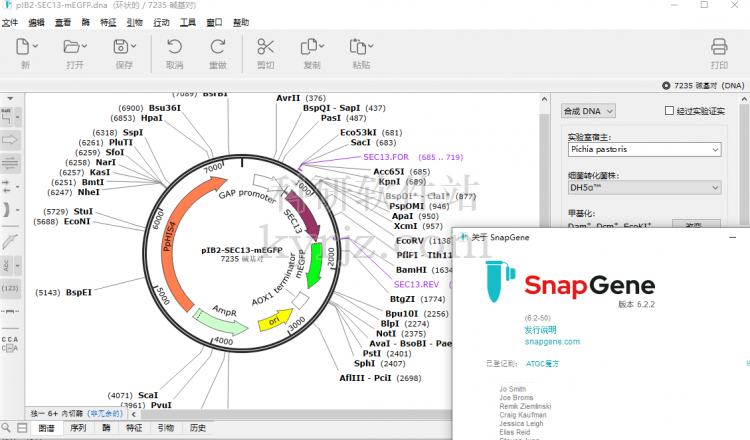The width and height of the screenshot is (750, 440).
Task: Click the ATGC魔方 registered link
Action: click(542, 363)
